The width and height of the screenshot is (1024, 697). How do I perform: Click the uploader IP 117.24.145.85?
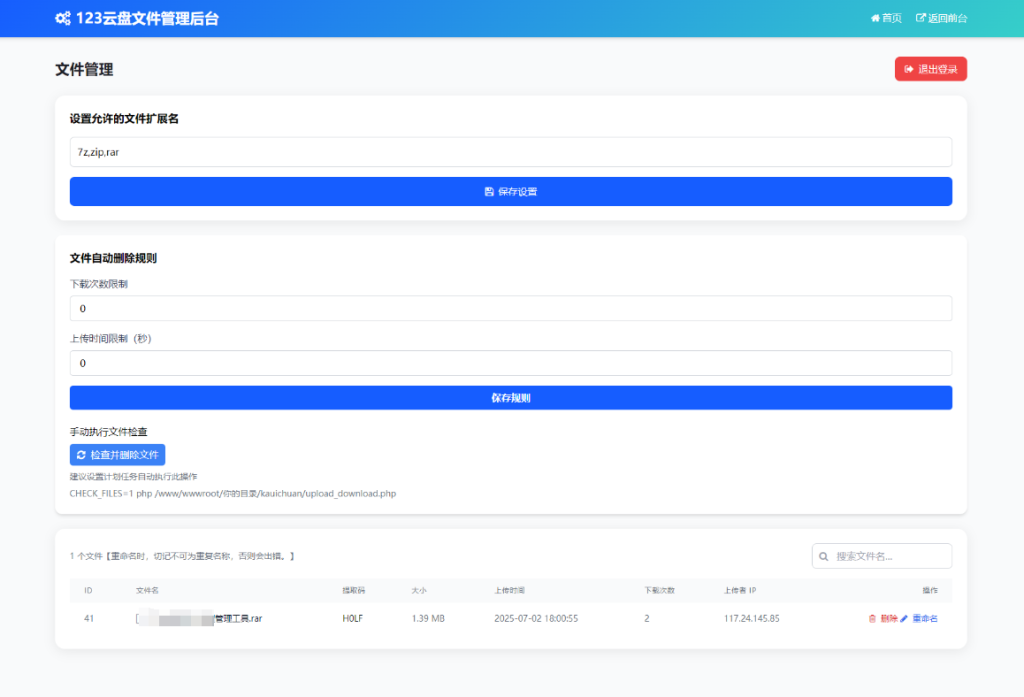pyautogui.click(x=751, y=619)
